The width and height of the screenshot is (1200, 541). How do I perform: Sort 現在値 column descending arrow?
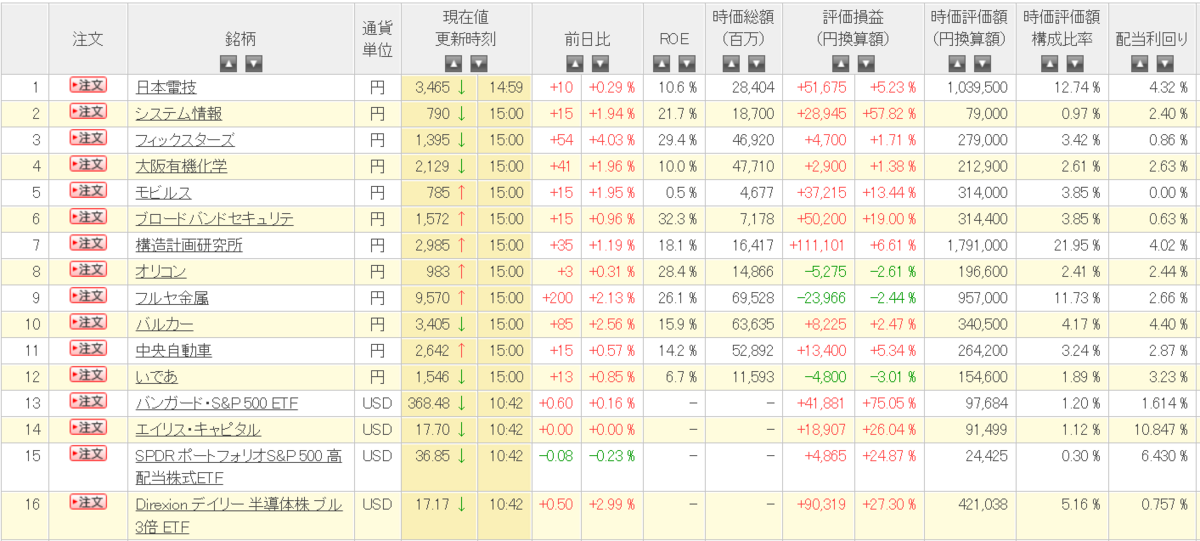click(479, 63)
